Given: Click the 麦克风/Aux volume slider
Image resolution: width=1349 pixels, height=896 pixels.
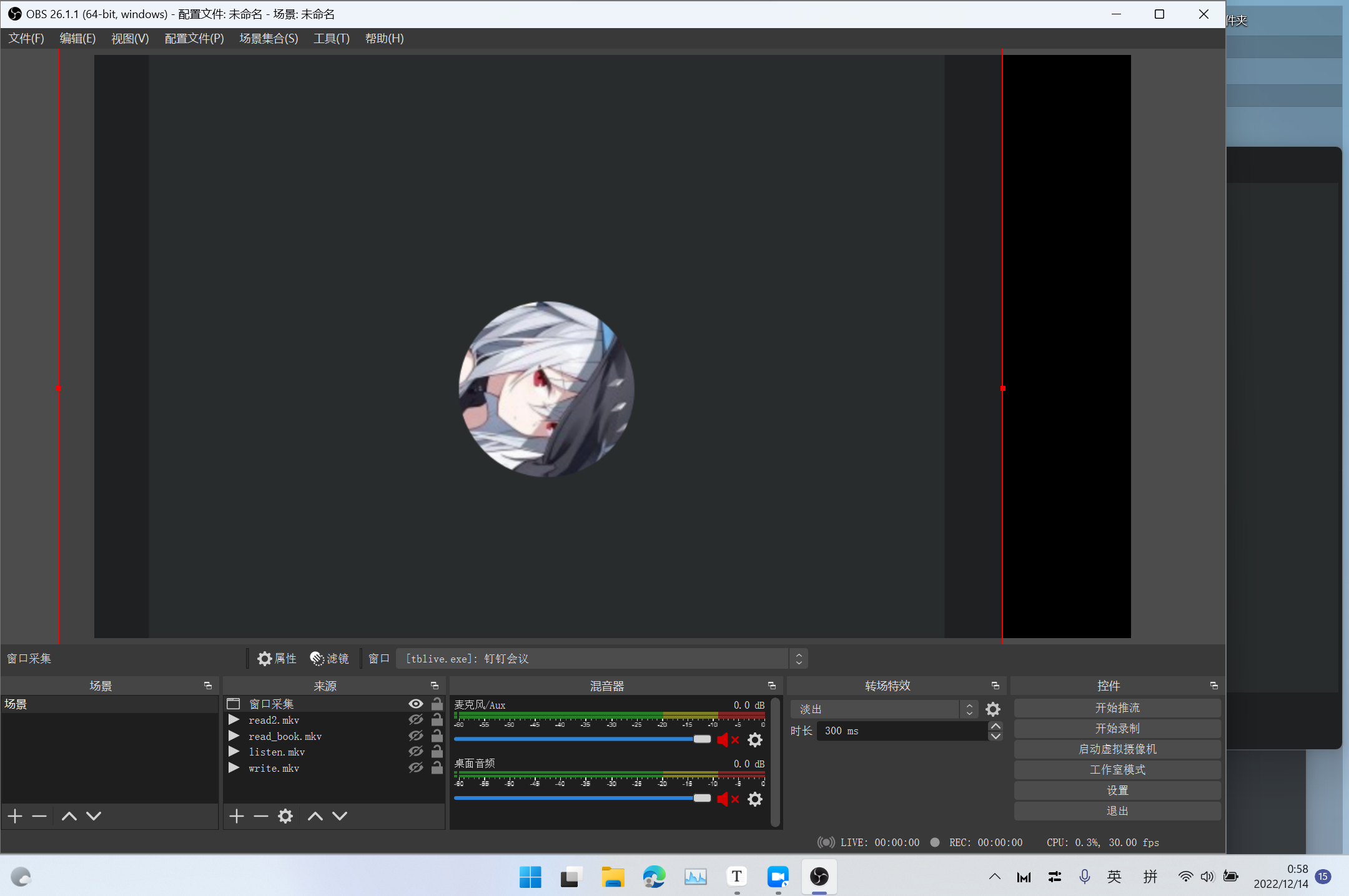Looking at the screenshot, I should pos(582,739).
